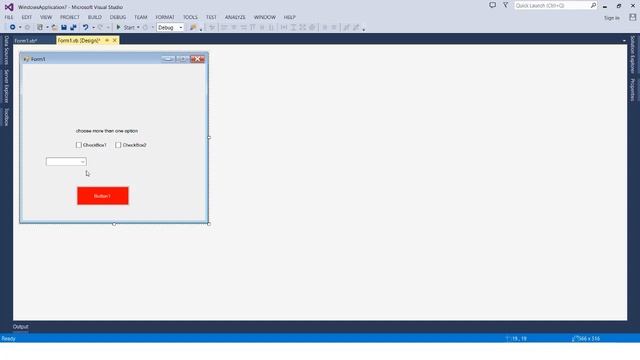Click the Undo arrow icon
This screenshot has width=640, height=360.
[85, 27]
